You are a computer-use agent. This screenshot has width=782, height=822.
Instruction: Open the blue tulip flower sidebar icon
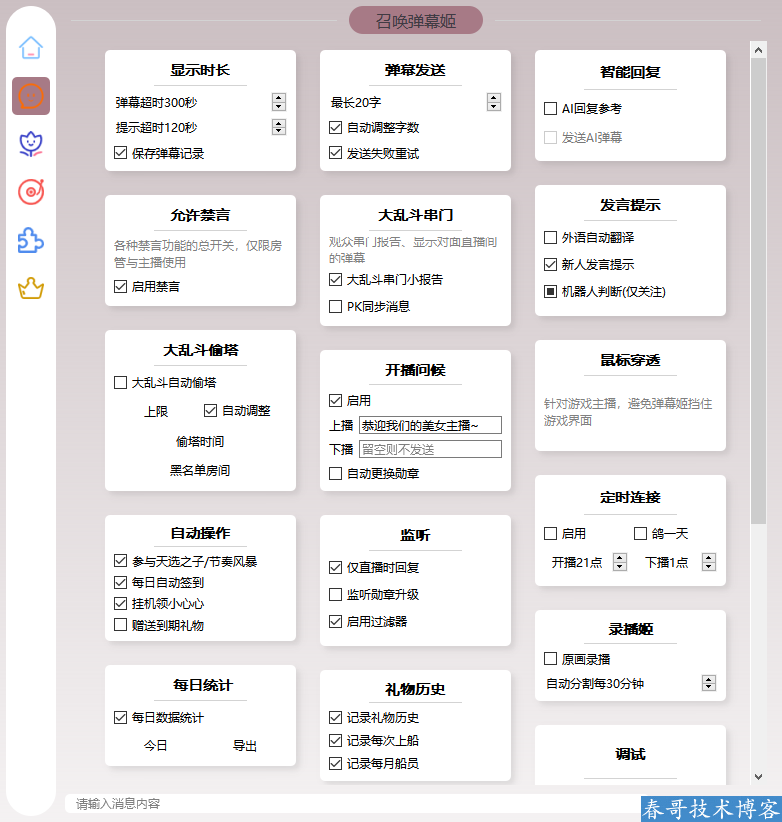coord(31,144)
